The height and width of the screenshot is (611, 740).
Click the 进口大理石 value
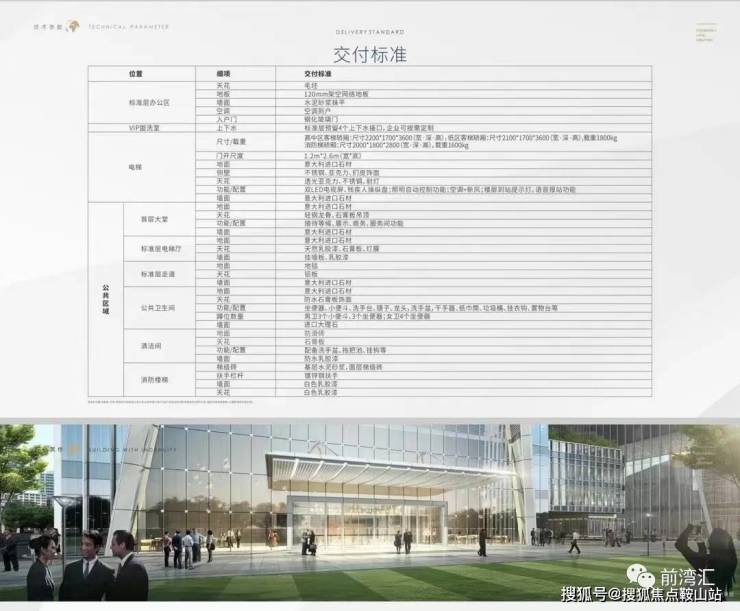pyautogui.click(x=321, y=325)
